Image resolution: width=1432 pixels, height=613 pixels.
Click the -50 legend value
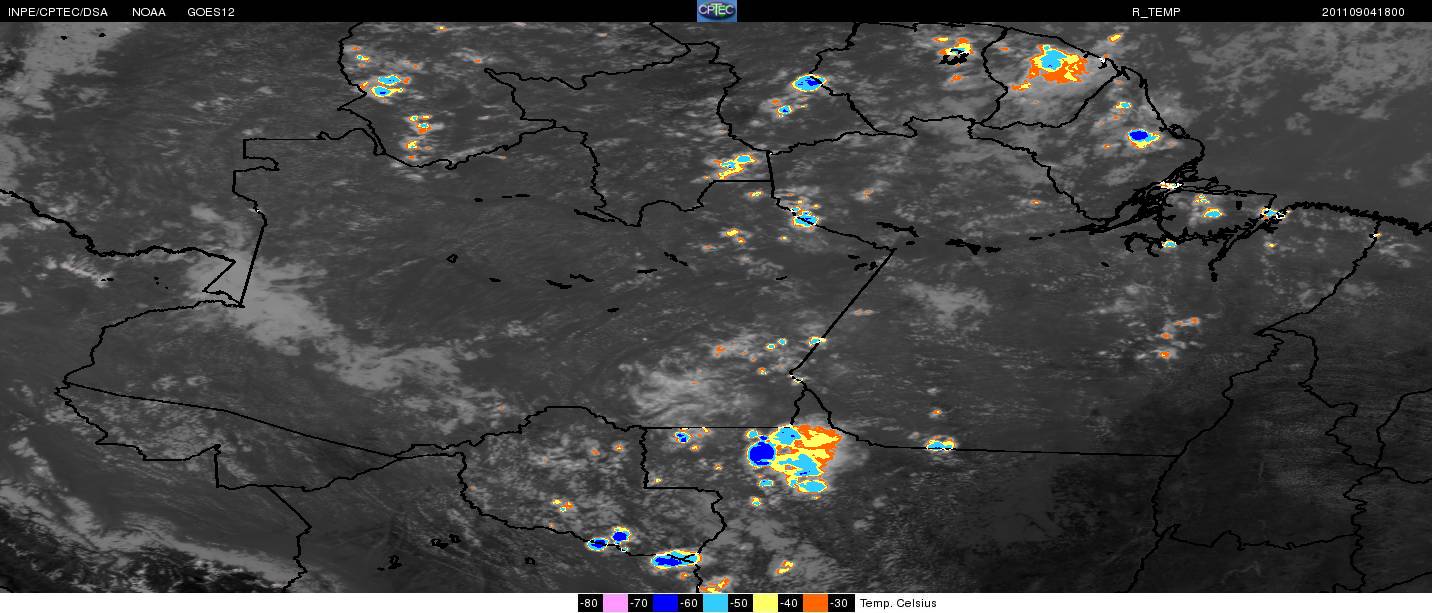(x=740, y=603)
